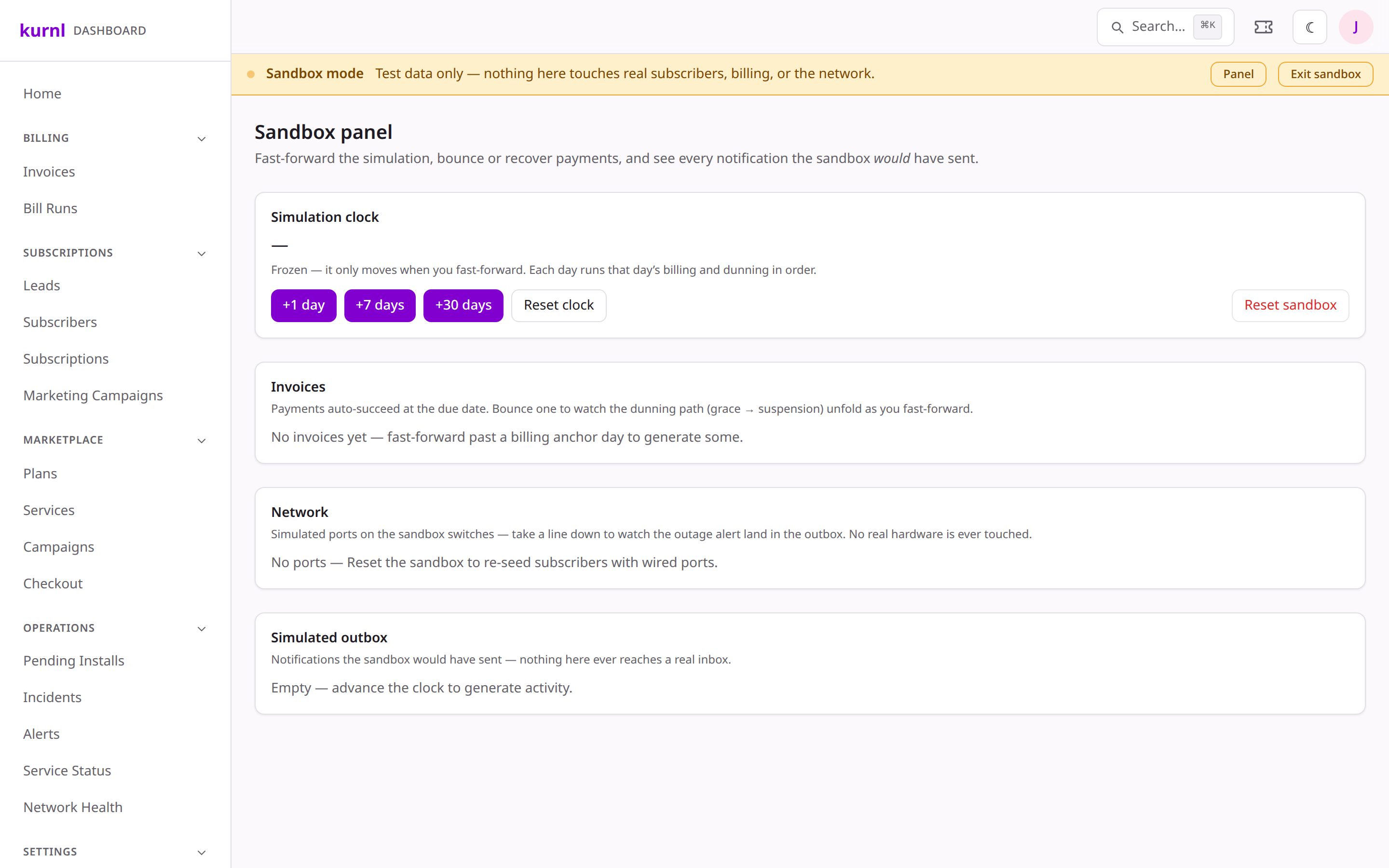Click the Sandbox panel heading
Screen dimensions: 1389x868
click(x=323, y=132)
